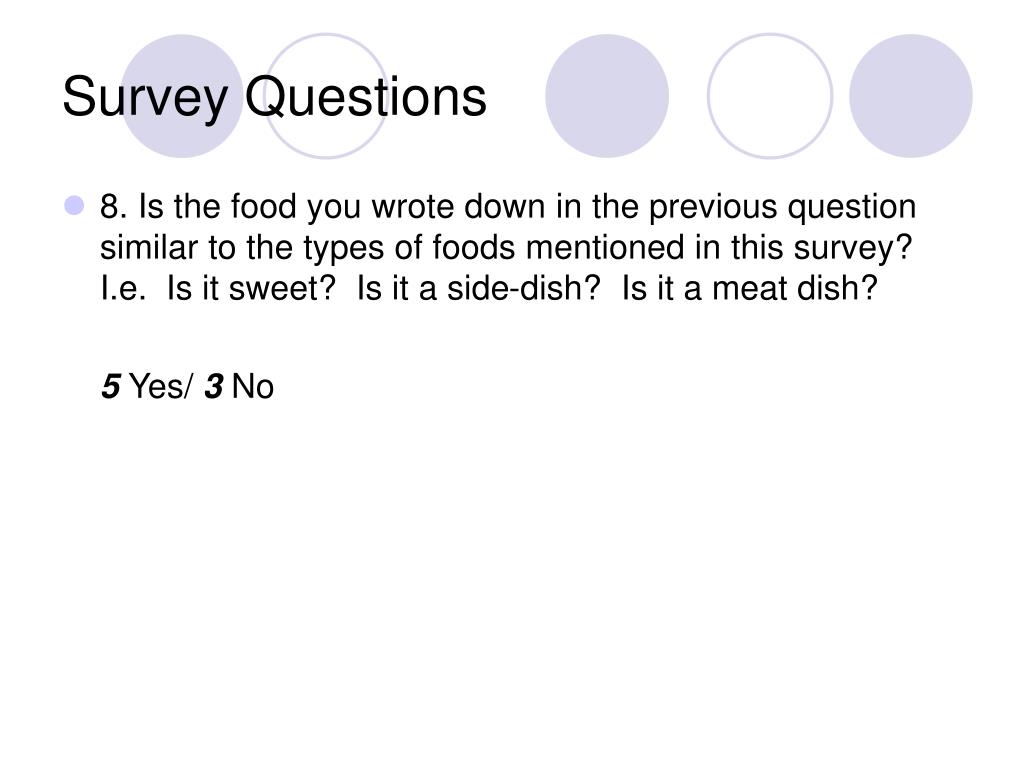Click the text 'Is it a meat dish?'
1024x768 pixels.
pos(750,289)
